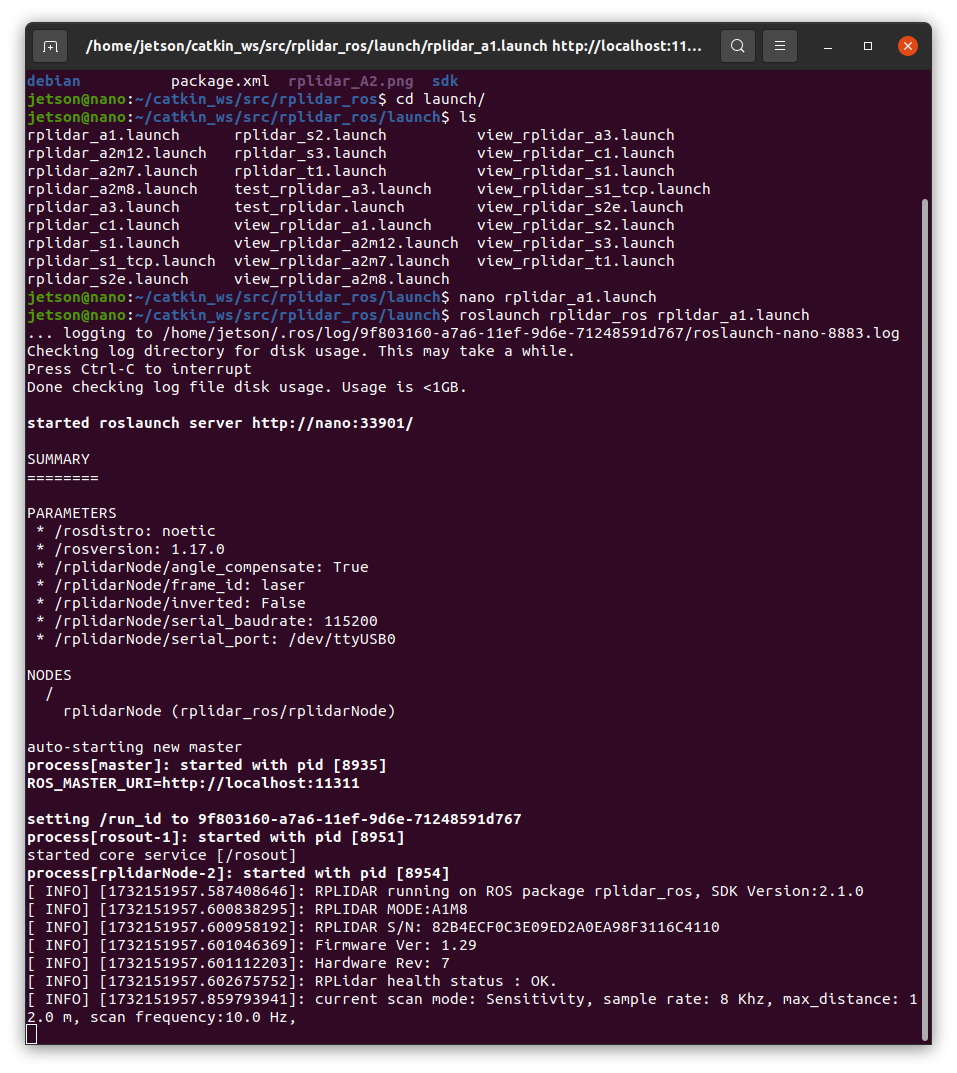Click rplidar_a2m8.launch file name
Viewport: 957px width, 1073px height.
pyautogui.click(x=112, y=190)
